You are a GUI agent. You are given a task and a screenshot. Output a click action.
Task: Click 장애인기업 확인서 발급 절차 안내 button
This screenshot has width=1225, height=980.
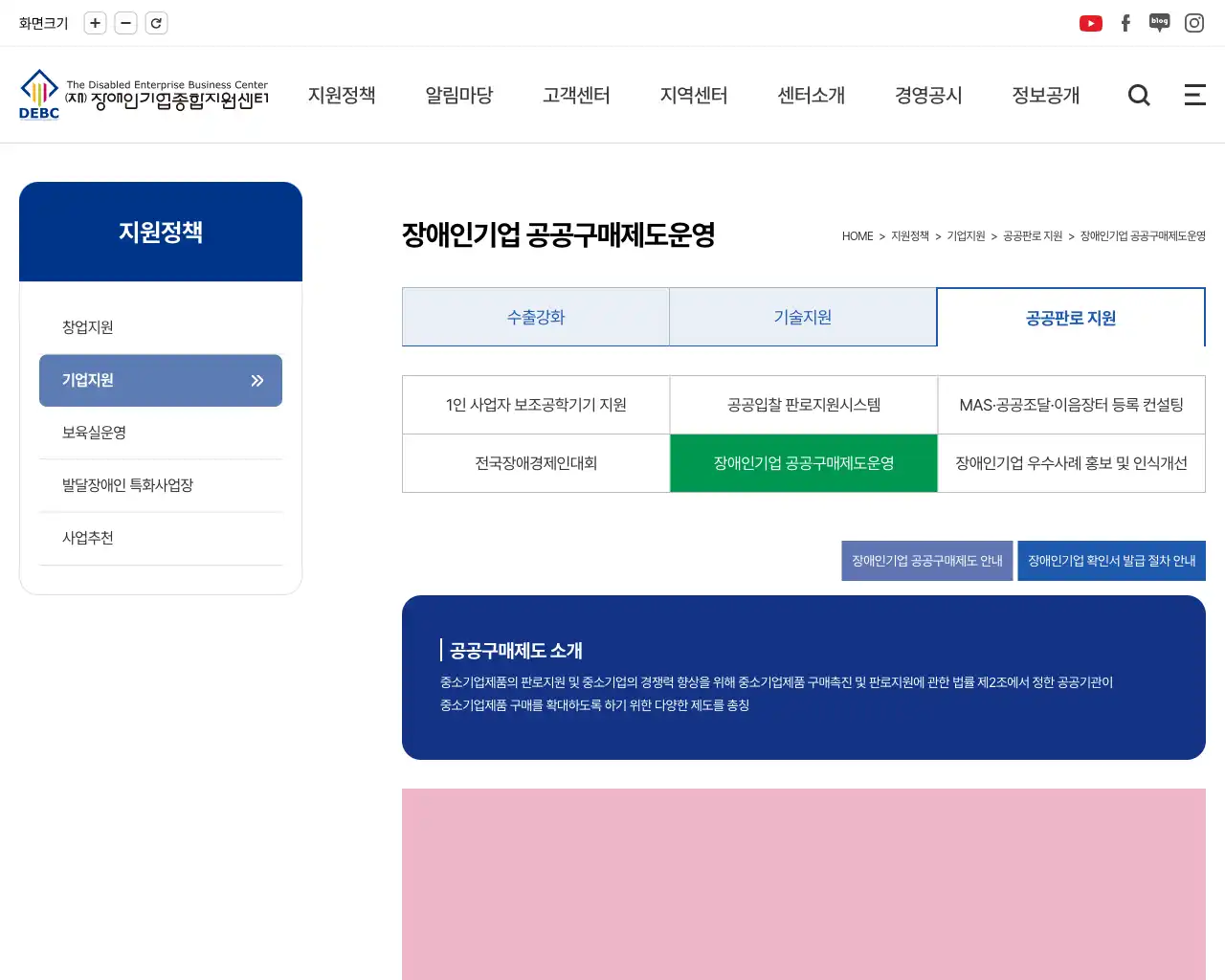pyautogui.click(x=1111, y=561)
